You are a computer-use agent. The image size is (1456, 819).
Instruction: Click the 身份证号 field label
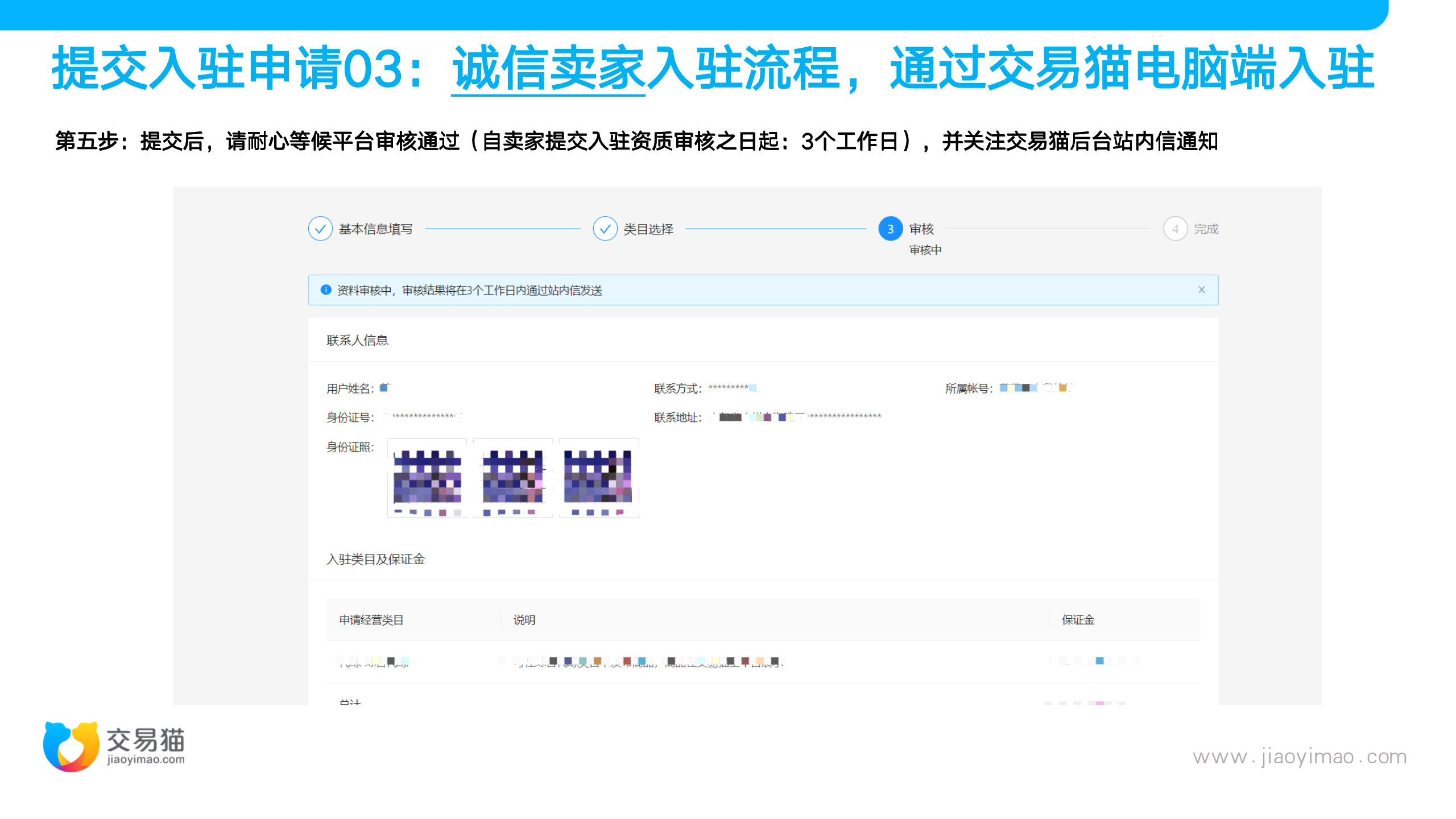[350, 417]
